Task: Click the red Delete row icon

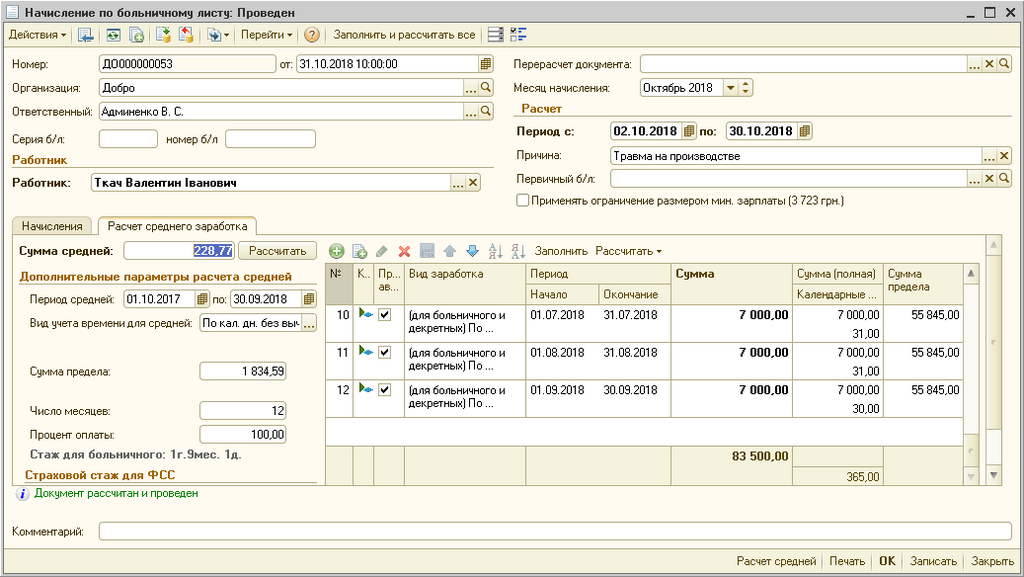Action: tap(405, 251)
